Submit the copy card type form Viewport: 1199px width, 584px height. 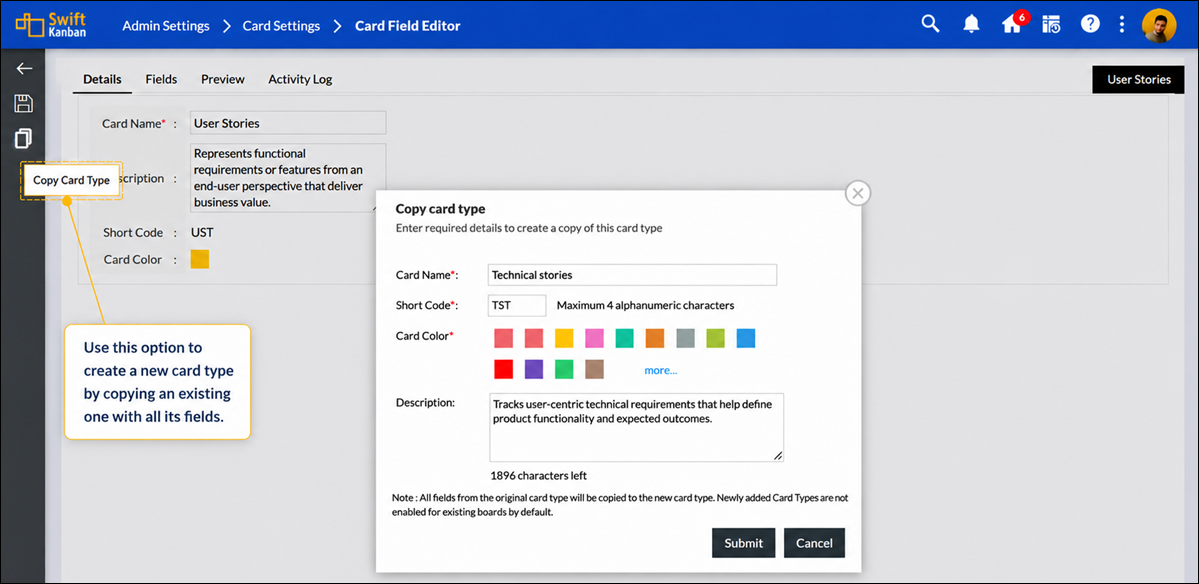pos(744,543)
